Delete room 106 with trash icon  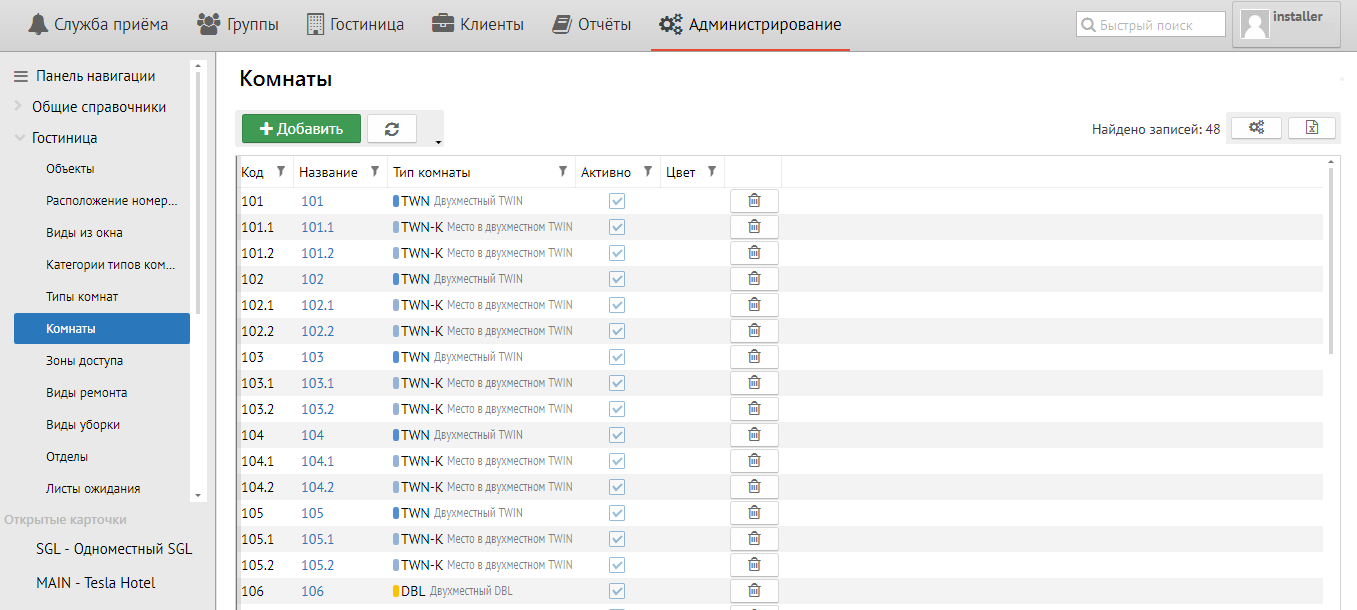pyautogui.click(x=754, y=591)
